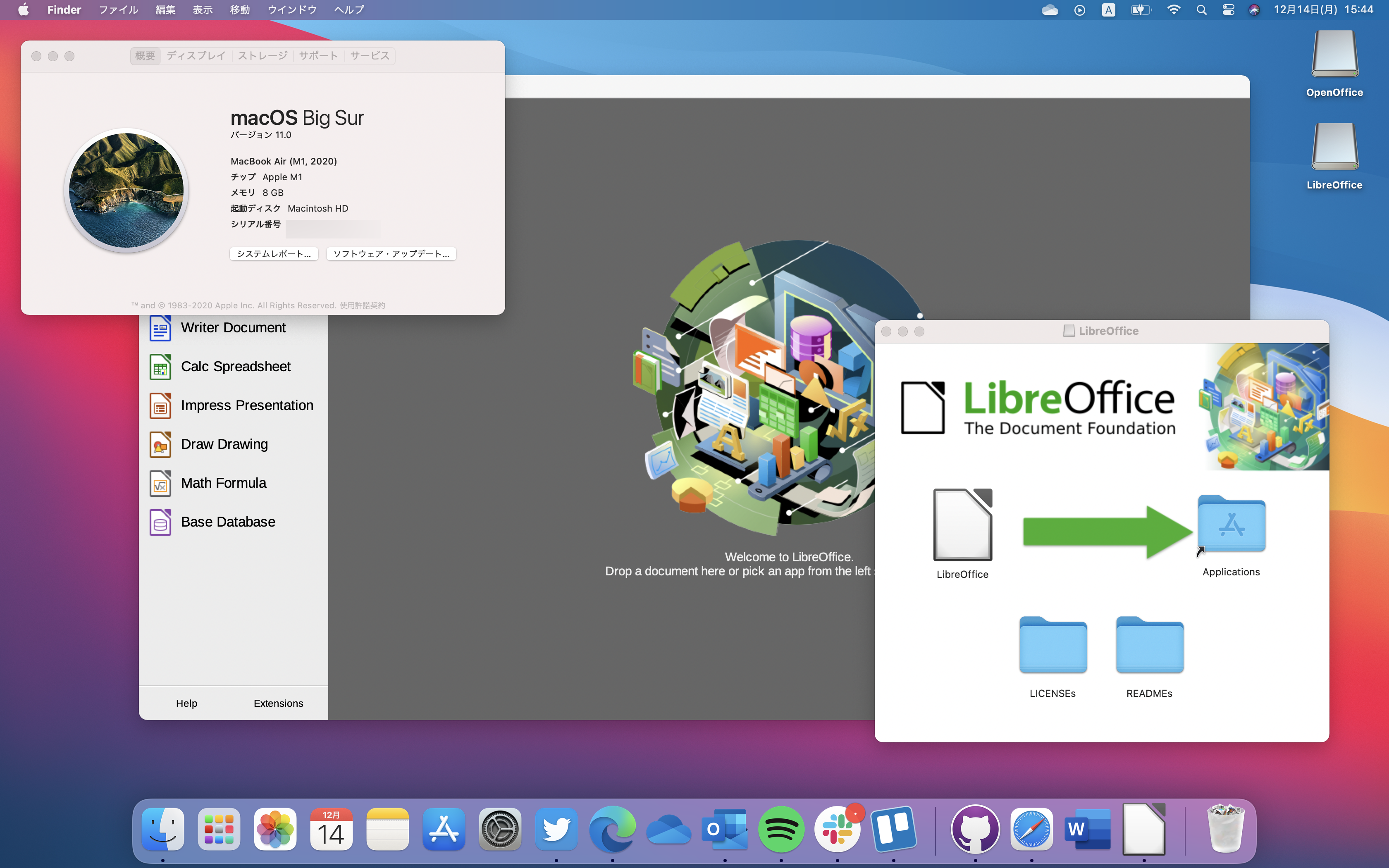
Task: Open a Calc Spreadsheet
Action: (235, 366)
